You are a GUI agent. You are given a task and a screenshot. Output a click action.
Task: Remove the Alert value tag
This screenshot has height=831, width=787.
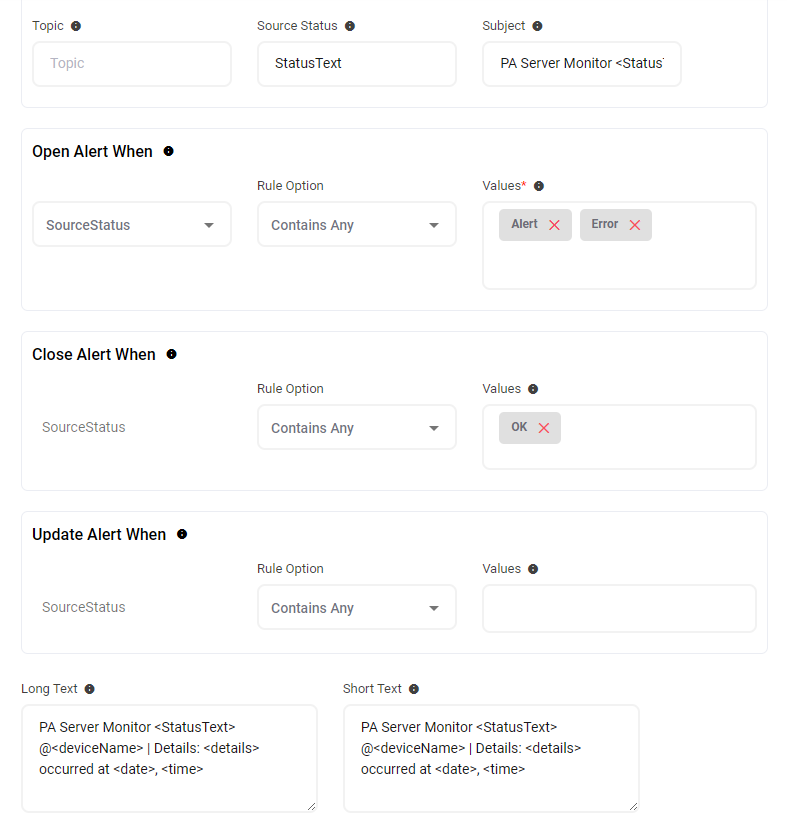[554, 225]
